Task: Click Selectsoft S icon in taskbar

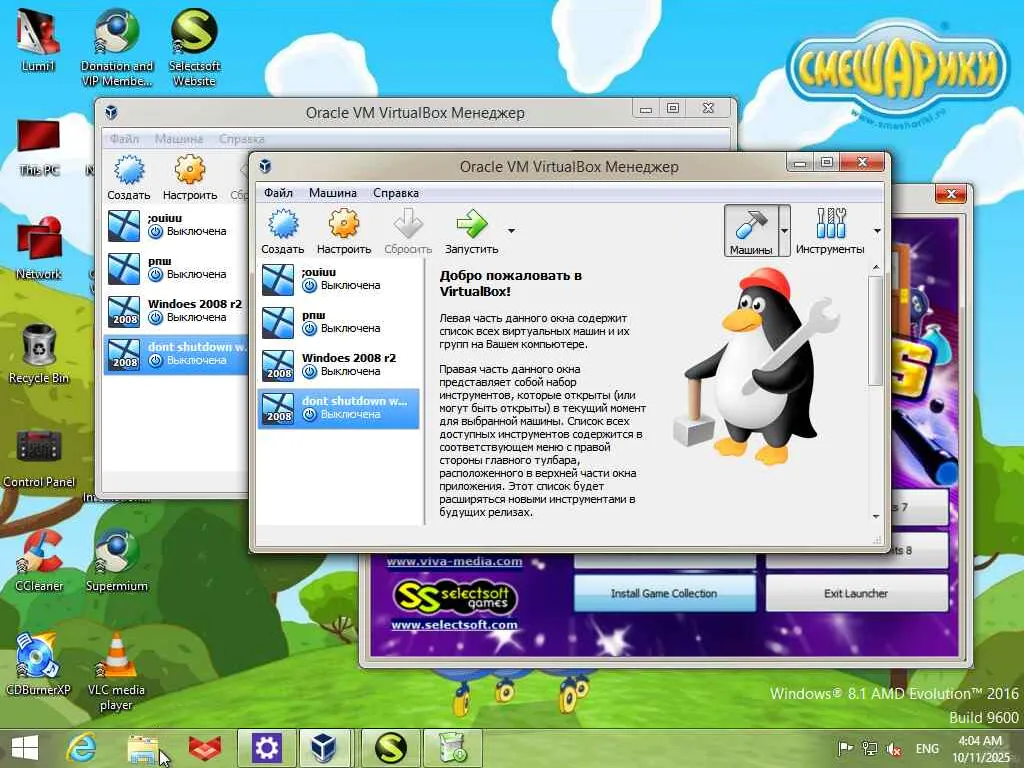Action: click(x=390, y=748)
